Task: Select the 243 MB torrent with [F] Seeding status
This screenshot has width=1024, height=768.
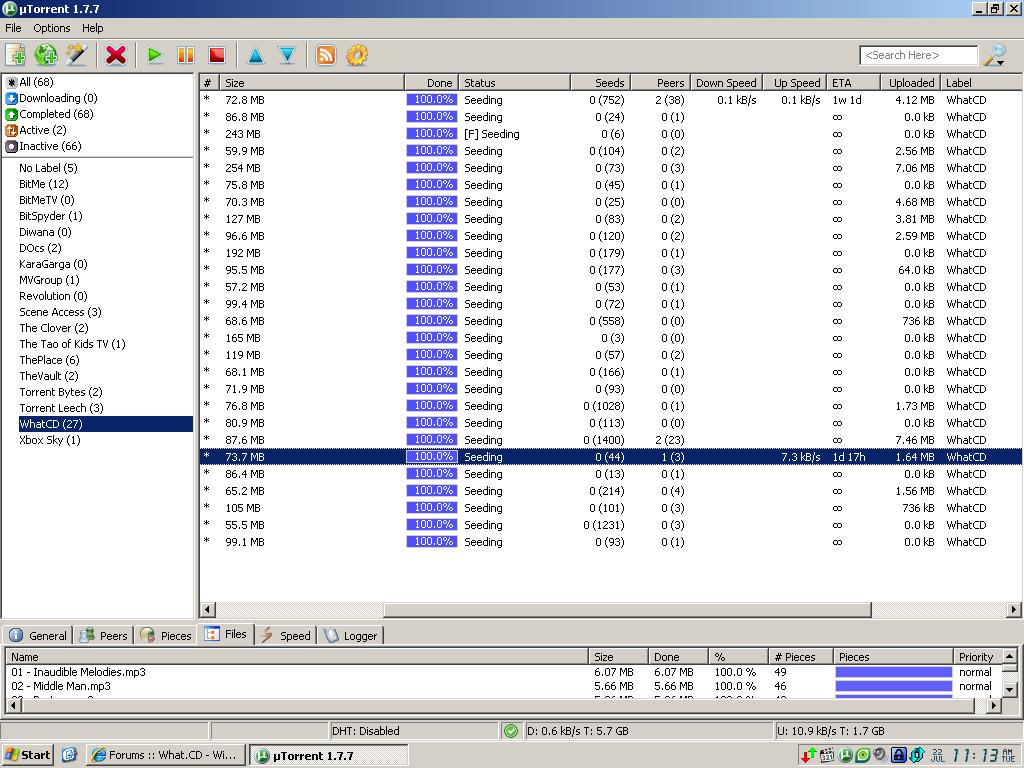Action: (611, 134)
